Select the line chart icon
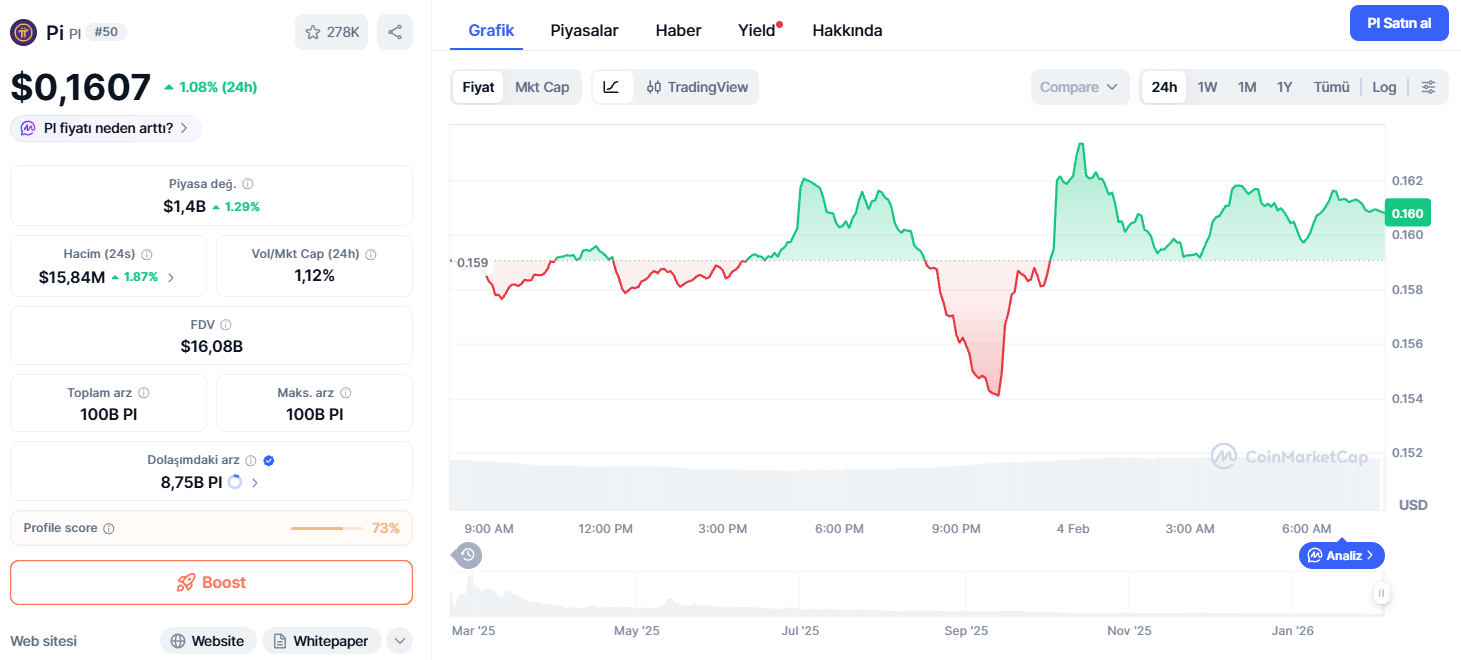Image resolution: width=1461 pixels, height=660 pixels. click(612, 87)
